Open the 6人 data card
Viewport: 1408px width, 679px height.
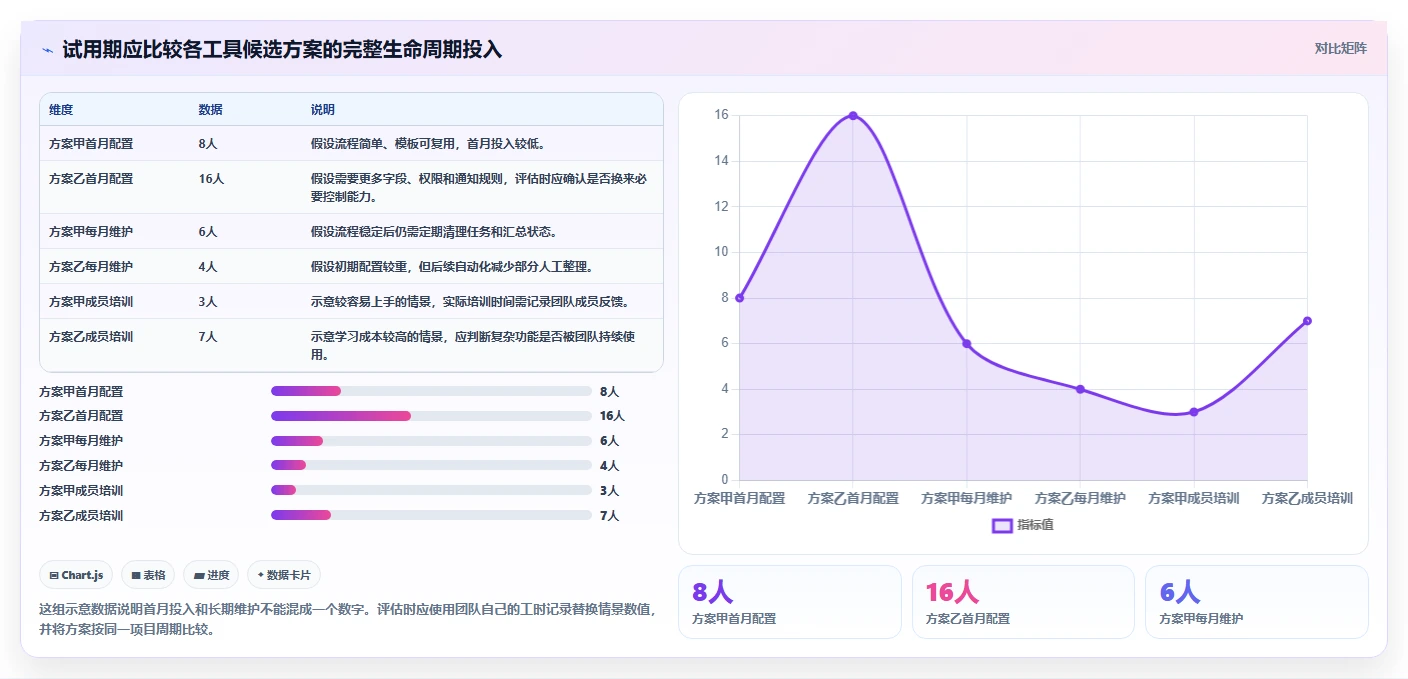(x=1257, y=602)
